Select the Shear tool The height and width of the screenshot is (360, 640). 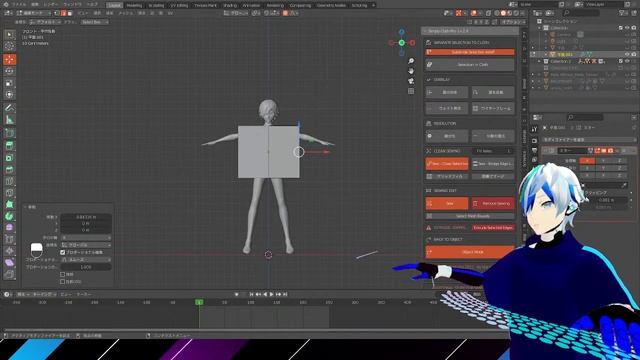coord(9,263)
